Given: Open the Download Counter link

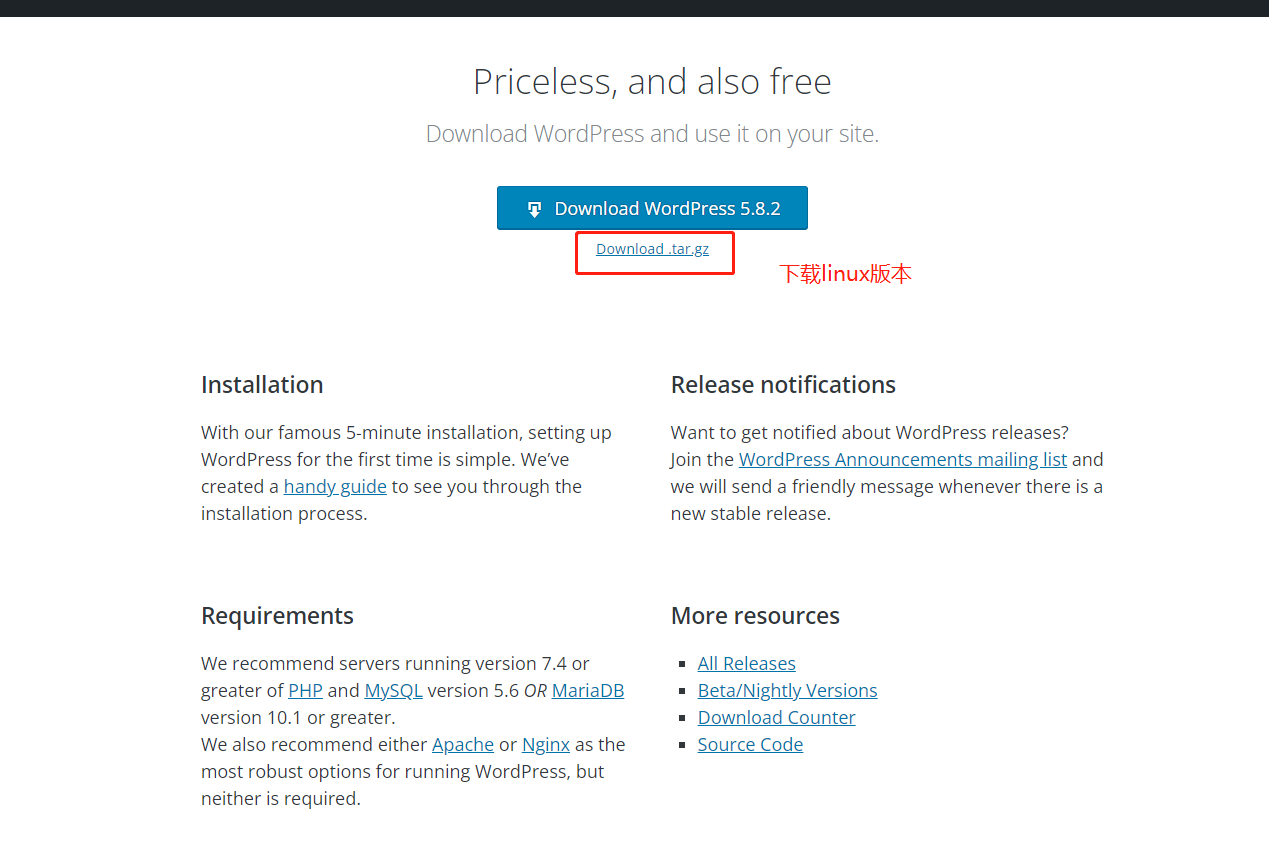Looking at the screenshot, I should (x=777, y=718).
